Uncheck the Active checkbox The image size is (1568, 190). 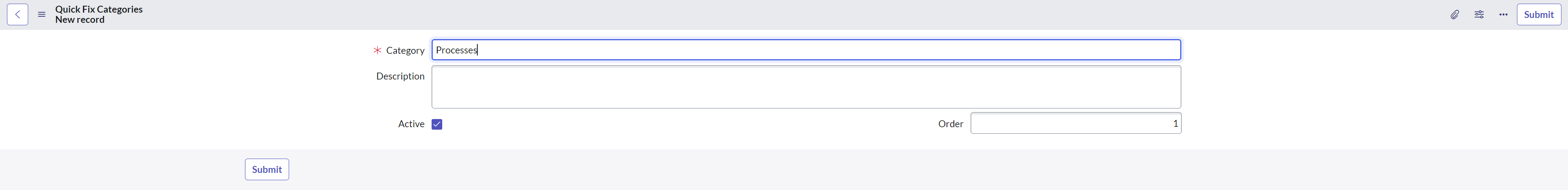437,124
